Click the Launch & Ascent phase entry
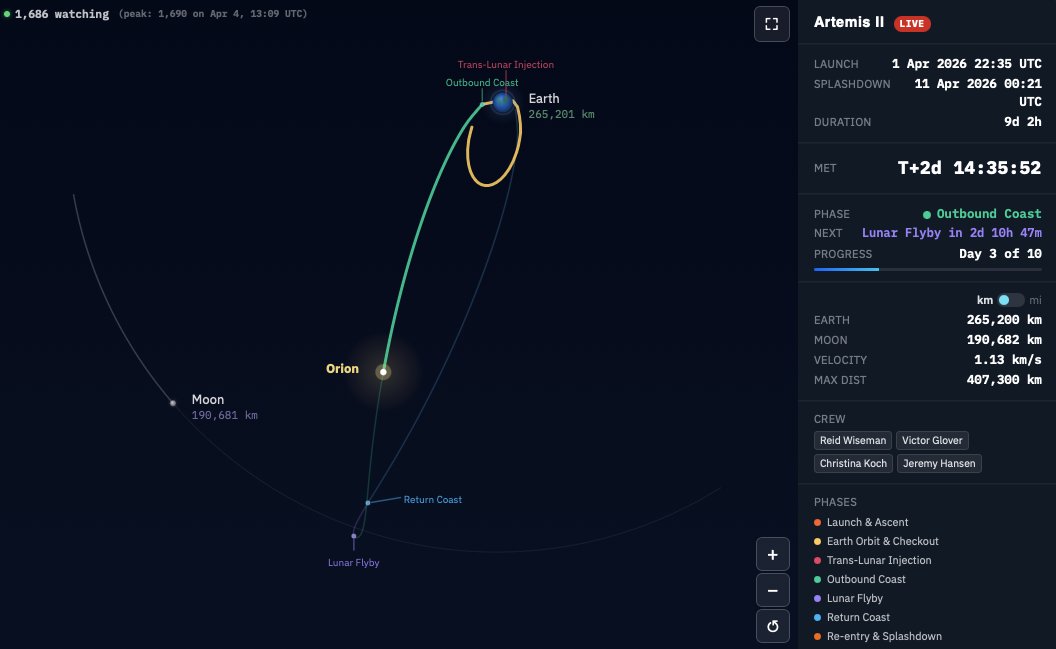This screenshot has height=649, width=1056. 861,522
